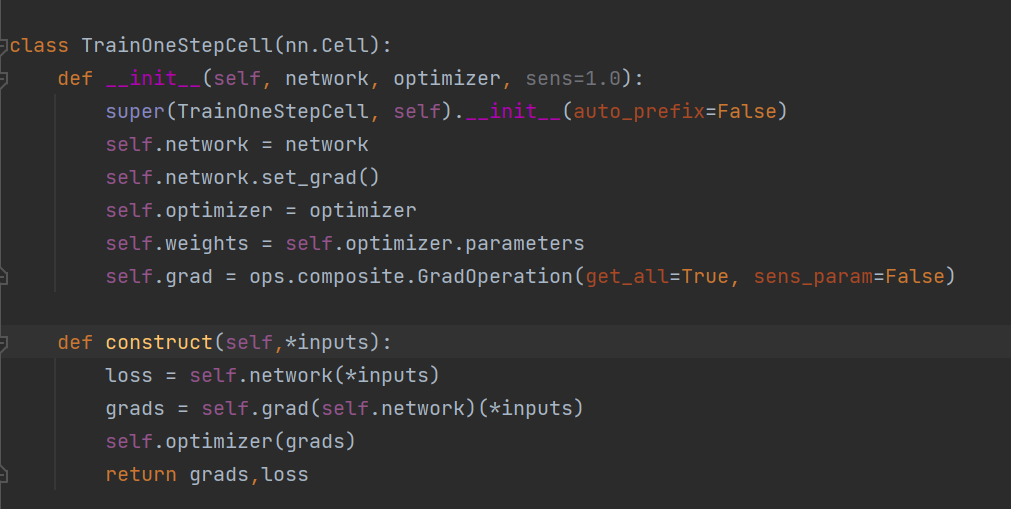This screenshot has width=1011, height=509.
Task: Click the construct method name
Action: [x=158, y=343]
